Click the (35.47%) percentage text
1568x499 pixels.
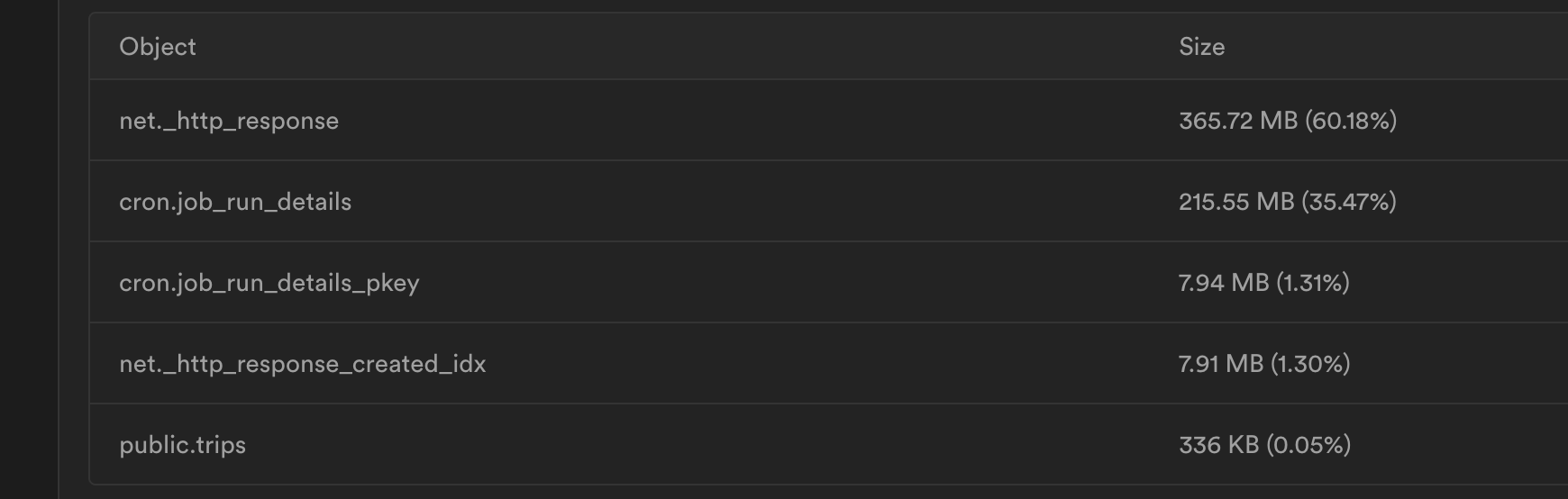click(x=1349, y=202)
